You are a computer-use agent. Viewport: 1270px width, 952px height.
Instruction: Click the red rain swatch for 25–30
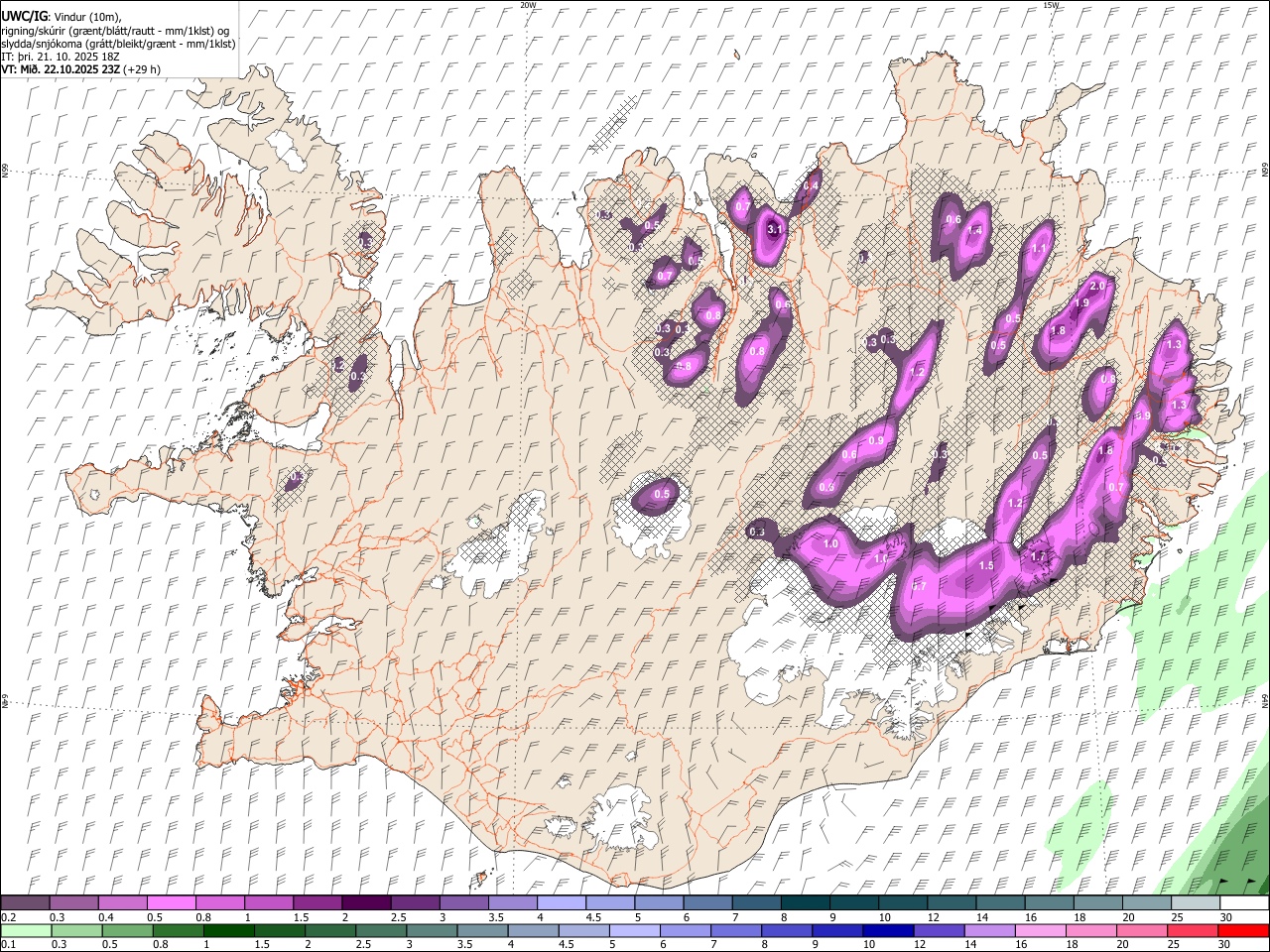pos(1193,930)
